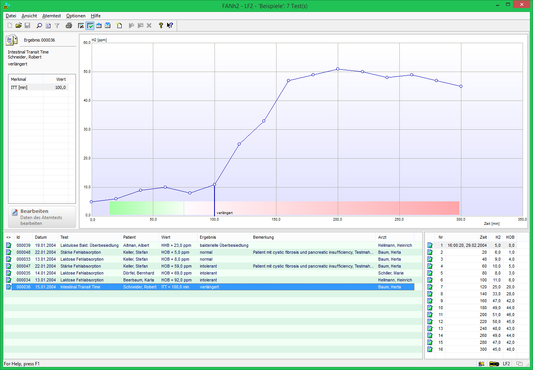This screenshot has width=533, height=370.
Task: Click measurement icon for Nr 16
Action: [x=430, y=349]
